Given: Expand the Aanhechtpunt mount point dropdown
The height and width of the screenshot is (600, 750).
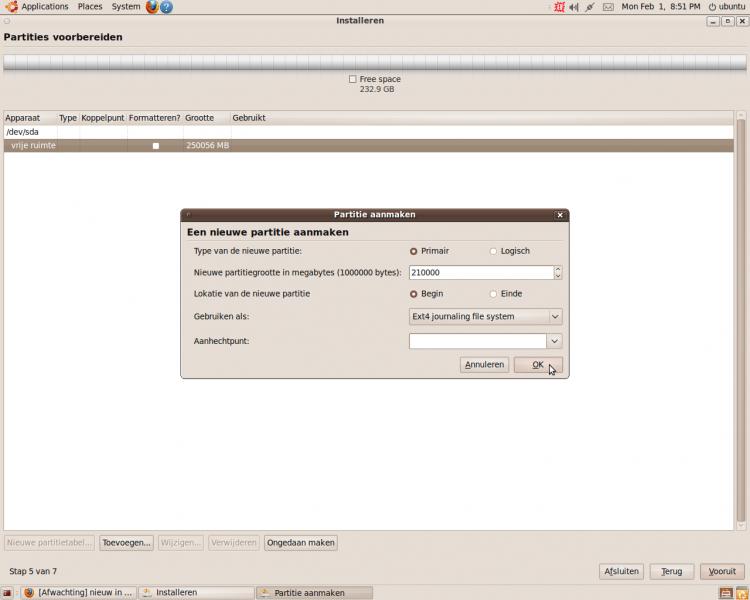Looking at the screenshot, I should (x=555, y=342).
